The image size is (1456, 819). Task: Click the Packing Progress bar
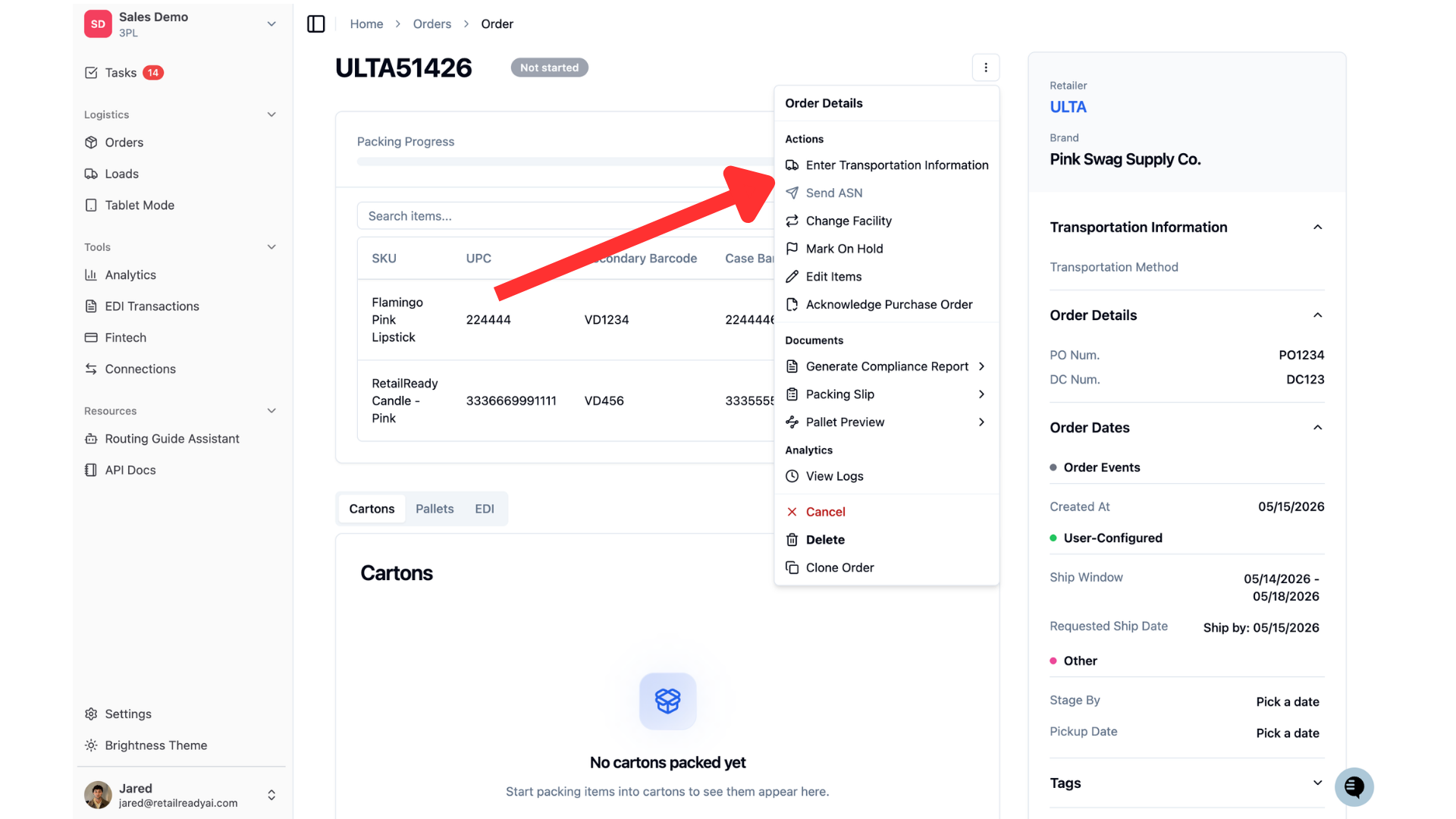(565, 162)
